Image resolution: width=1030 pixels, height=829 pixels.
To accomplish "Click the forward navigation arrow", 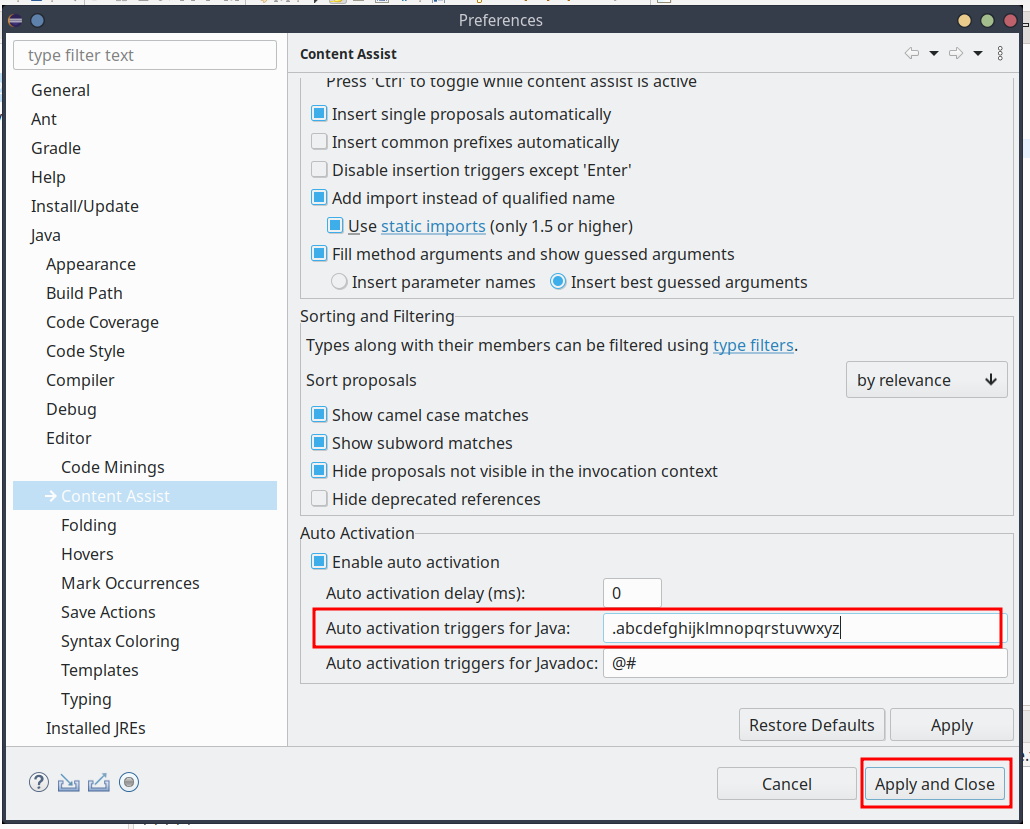I will [955, 54].
